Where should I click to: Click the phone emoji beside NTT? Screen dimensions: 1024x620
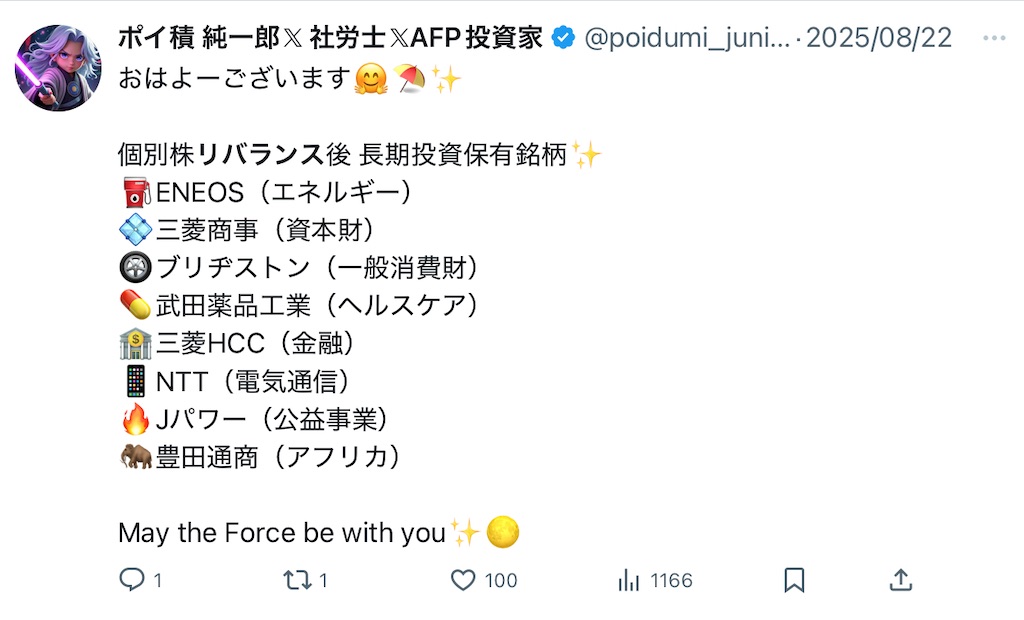tap(135, 382)
